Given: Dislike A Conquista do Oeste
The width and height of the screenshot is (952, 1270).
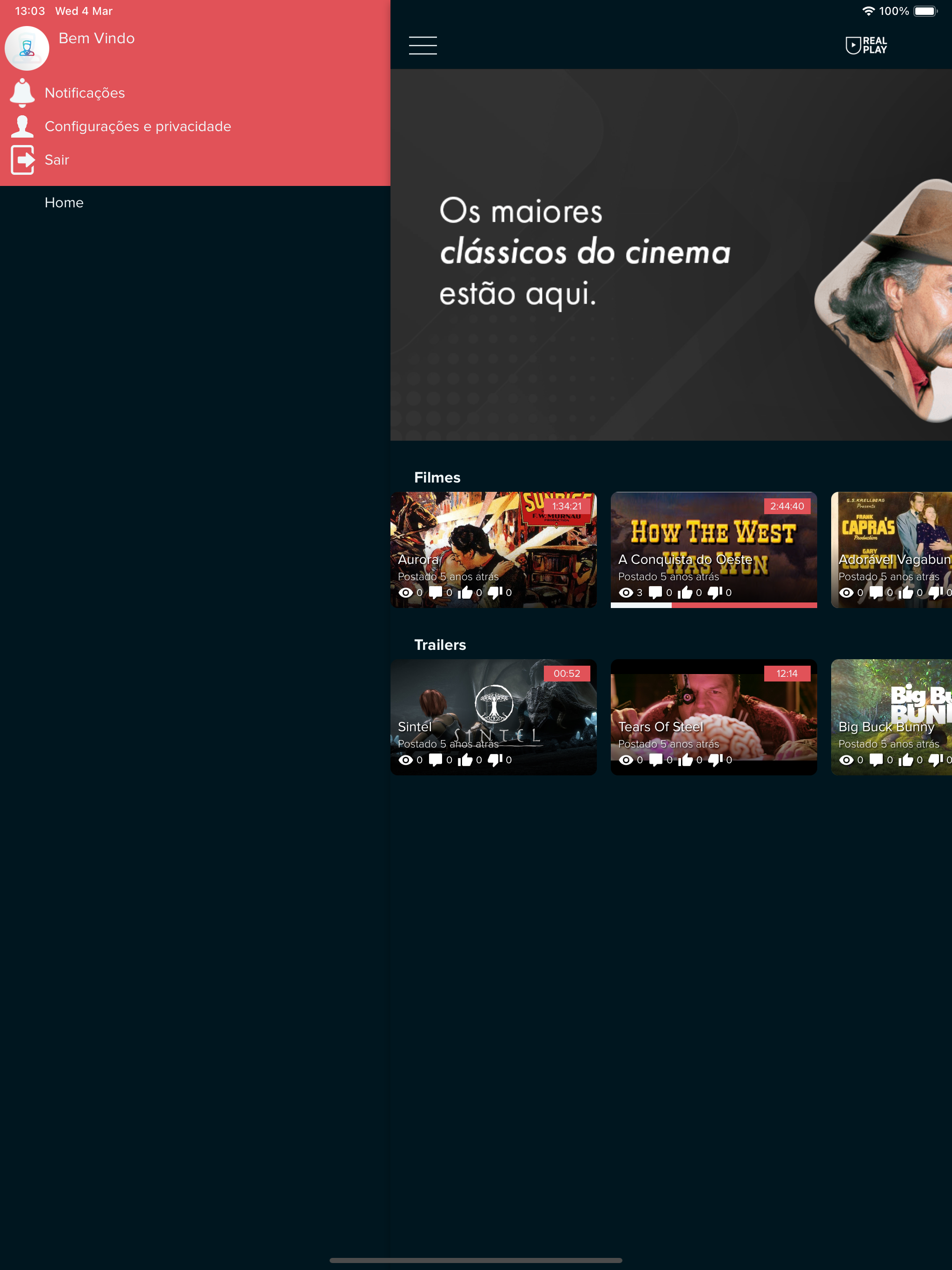Looking at the screenshot, I should (715, 593).
